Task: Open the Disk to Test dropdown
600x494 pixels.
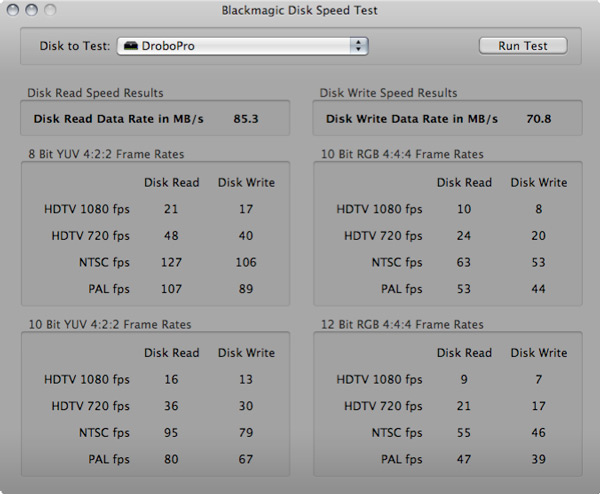Action: [x=242, y=46]
